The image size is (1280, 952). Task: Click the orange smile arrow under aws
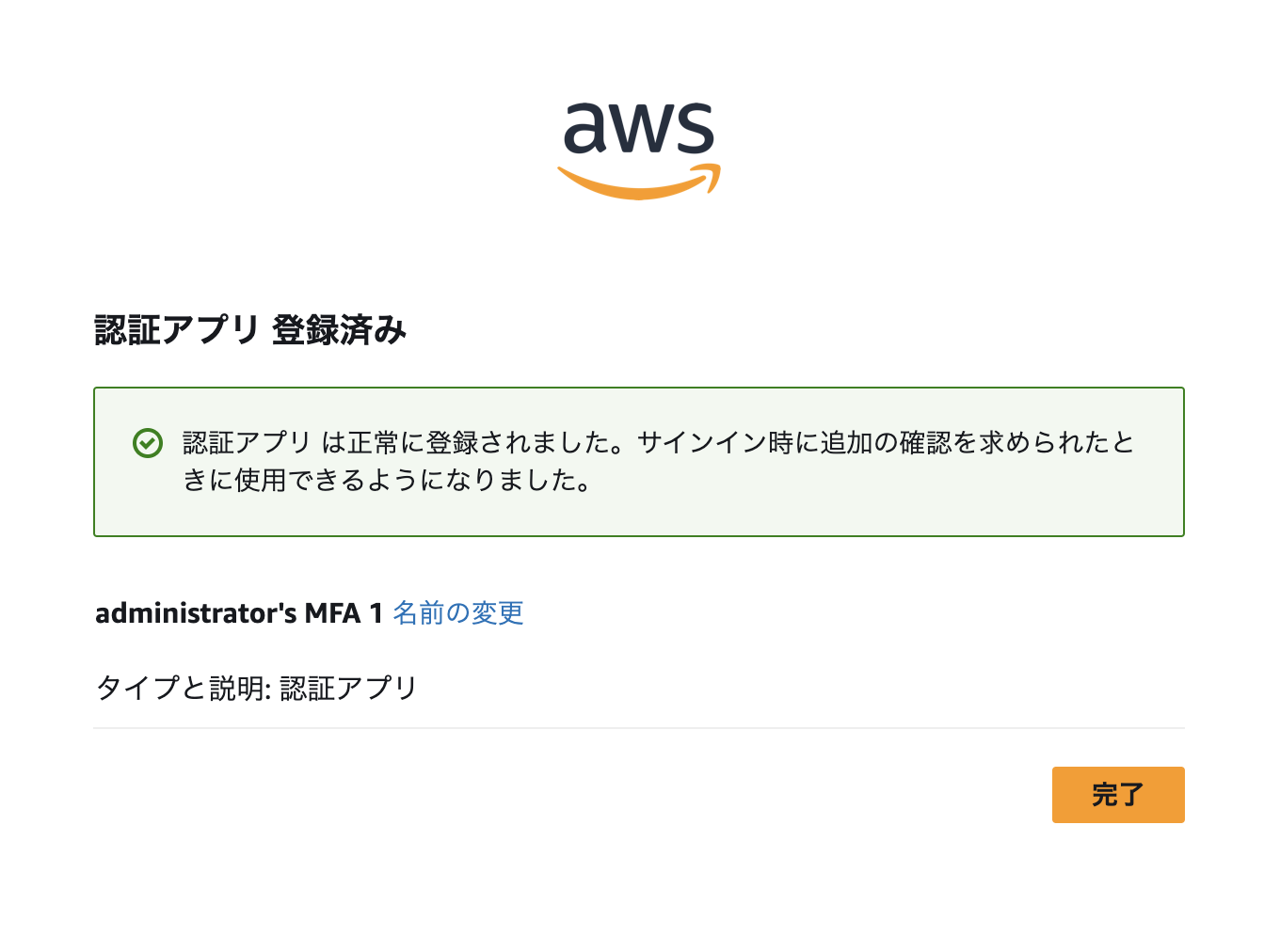point(639,182)
